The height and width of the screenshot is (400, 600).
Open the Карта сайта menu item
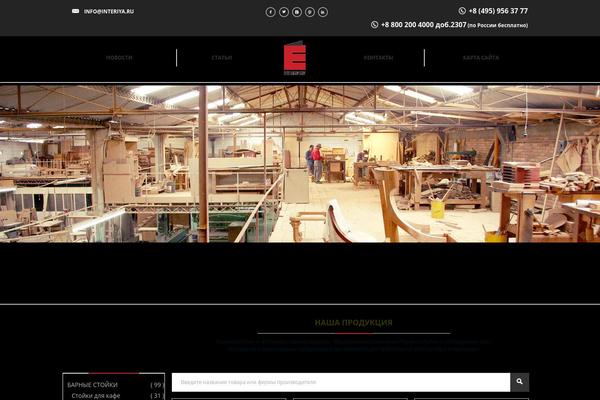(481, 58)
